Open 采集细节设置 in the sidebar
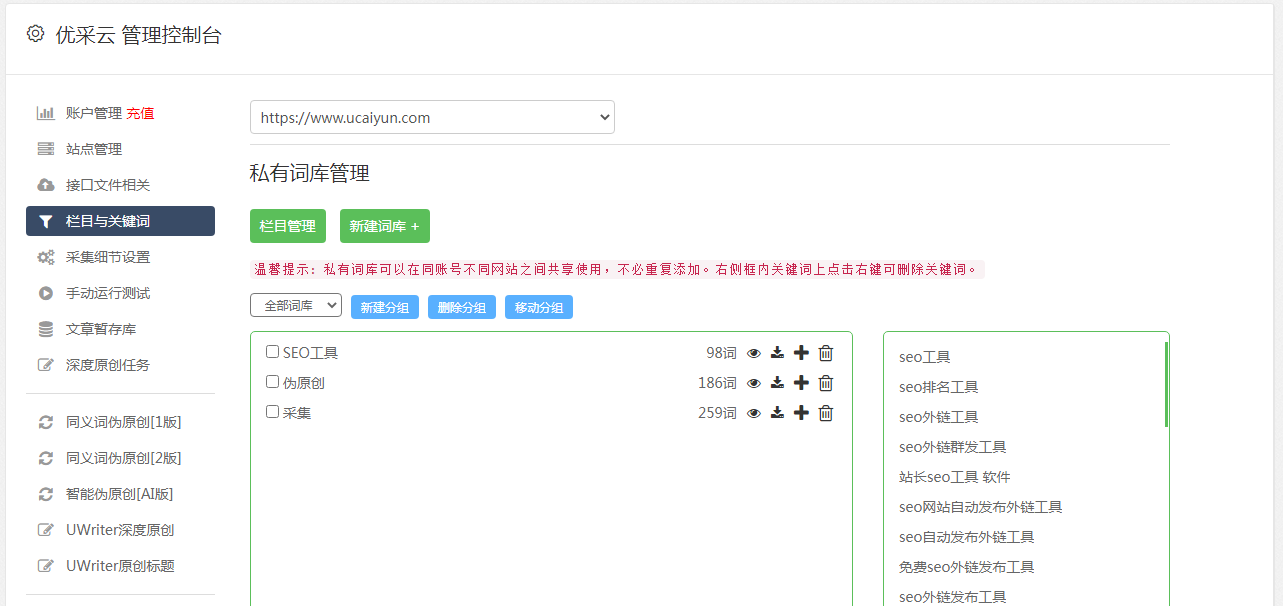 108,257
